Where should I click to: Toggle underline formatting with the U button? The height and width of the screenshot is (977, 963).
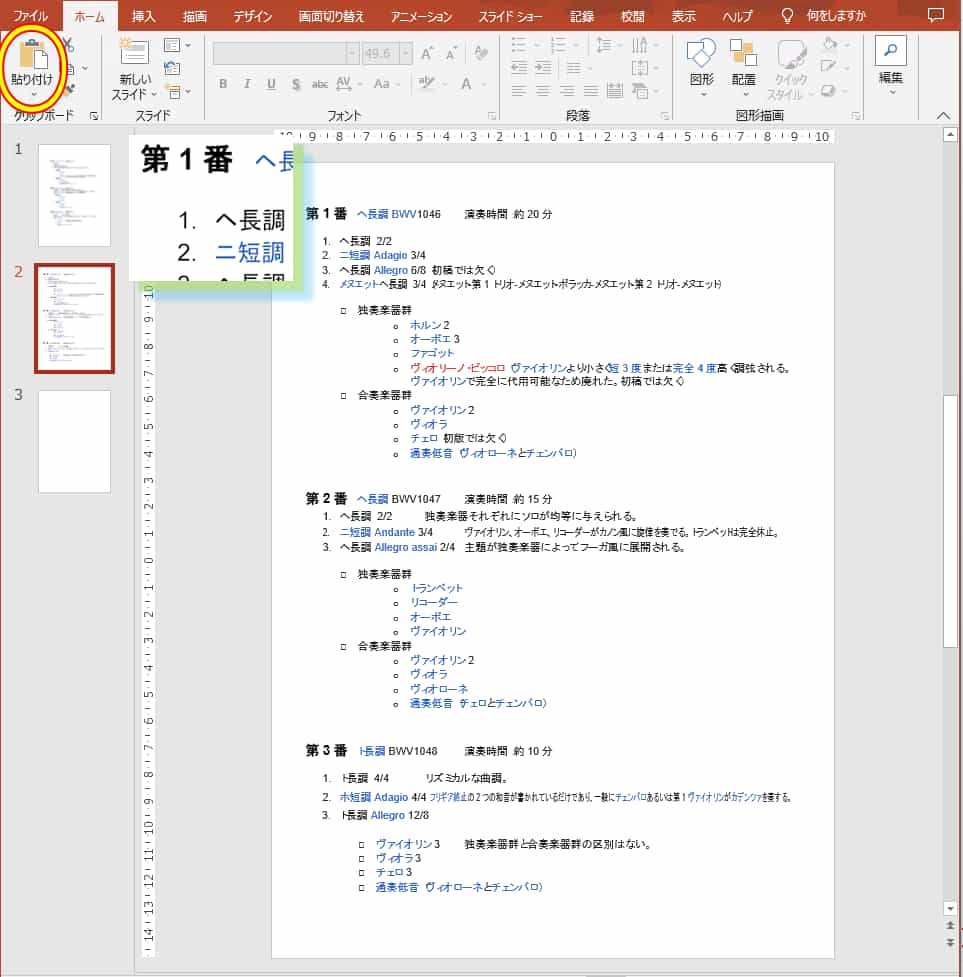pos(270,82)
